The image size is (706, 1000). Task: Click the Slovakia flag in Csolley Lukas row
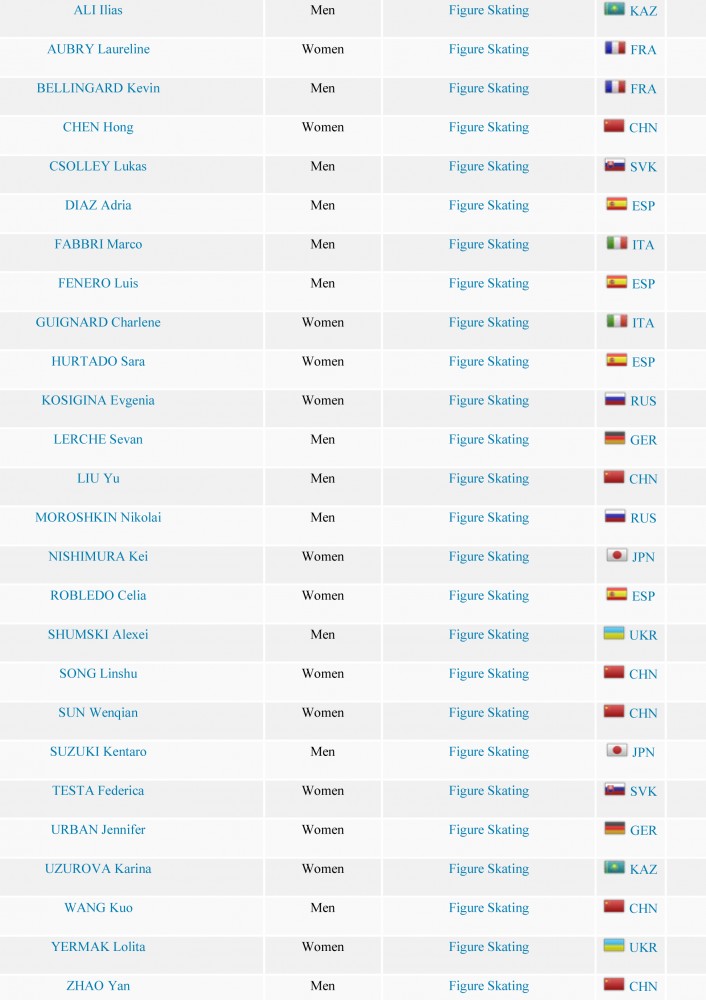click(615, 165)
